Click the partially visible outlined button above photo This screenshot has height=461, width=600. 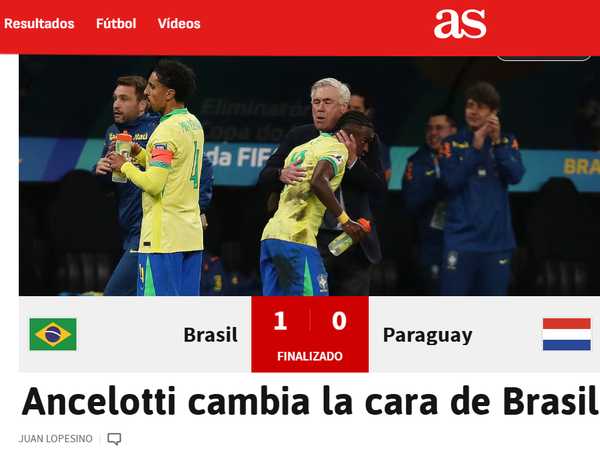544,58
